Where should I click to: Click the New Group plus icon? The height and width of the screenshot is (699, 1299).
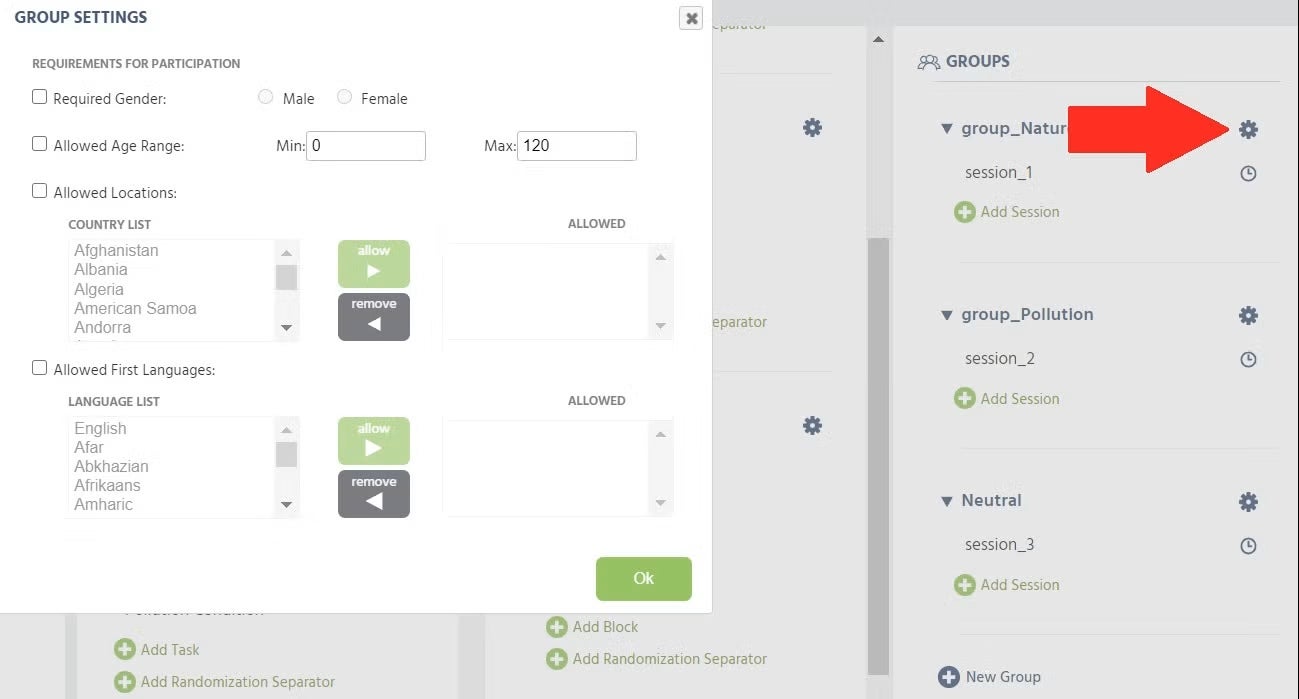tap(948, 677)
